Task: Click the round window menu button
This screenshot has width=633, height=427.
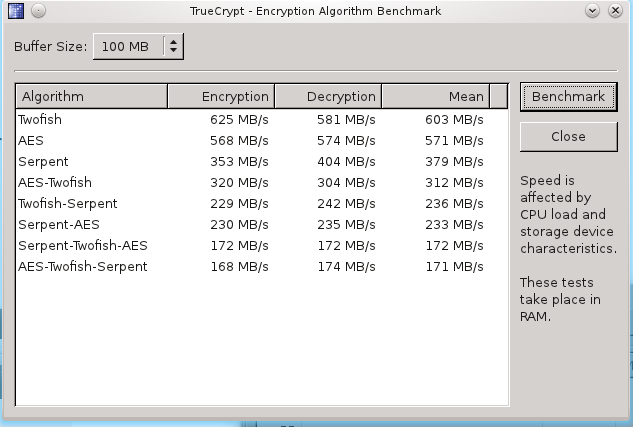Action: click(x=36, y=11)
